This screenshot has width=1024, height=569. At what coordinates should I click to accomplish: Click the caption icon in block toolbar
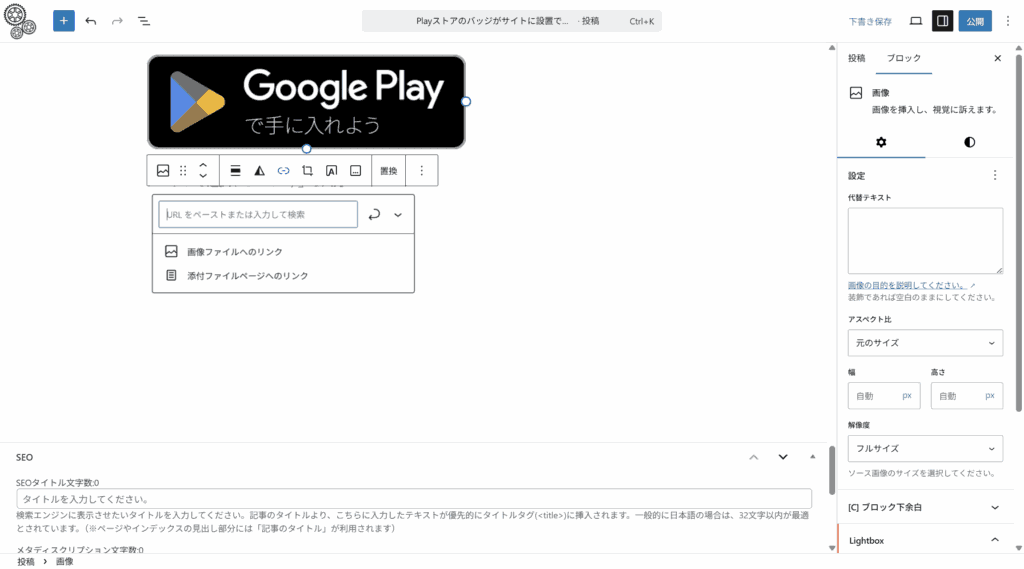pos(355,171)
